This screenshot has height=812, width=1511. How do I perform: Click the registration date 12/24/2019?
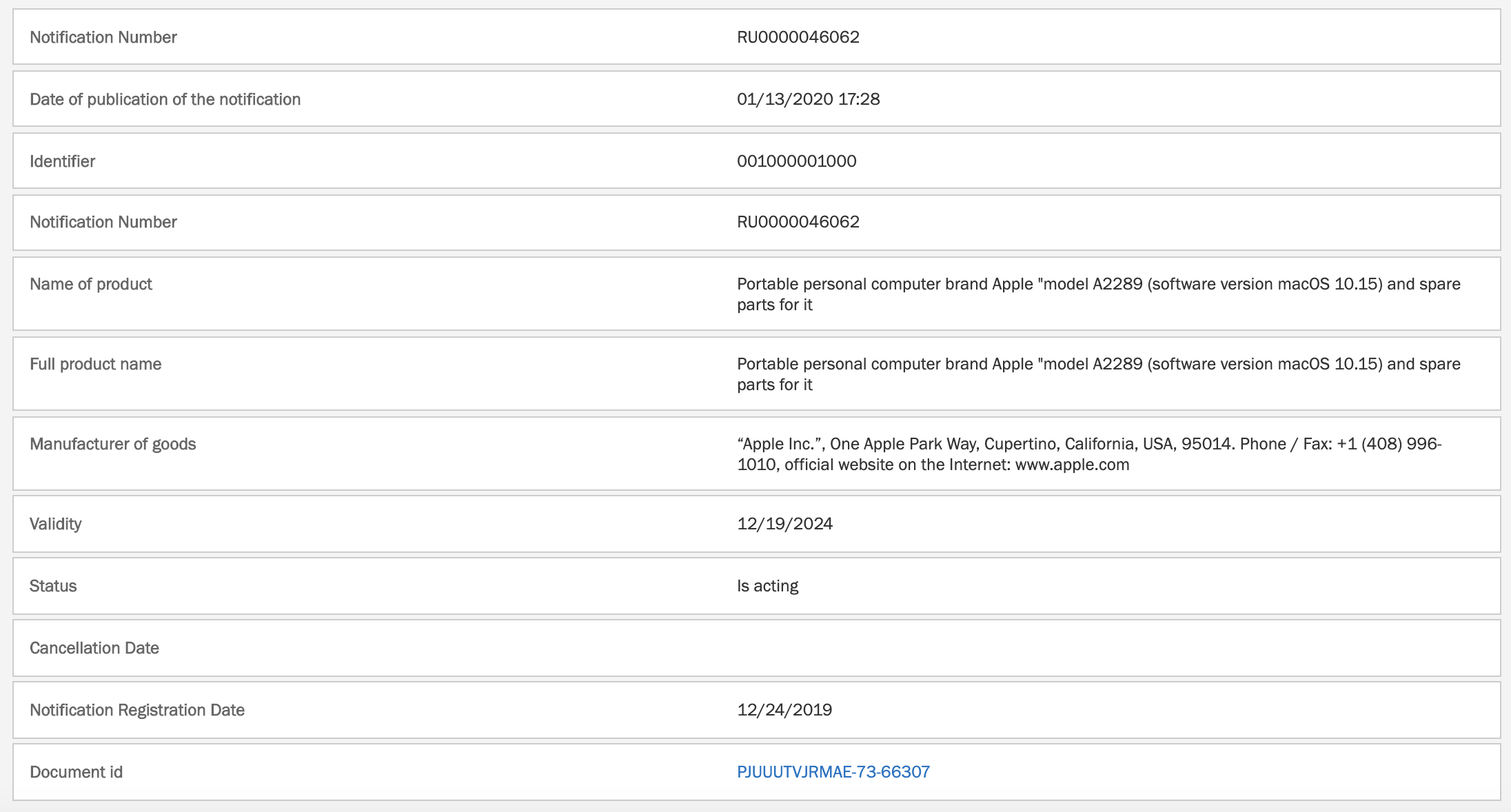(x=784, y=710)
